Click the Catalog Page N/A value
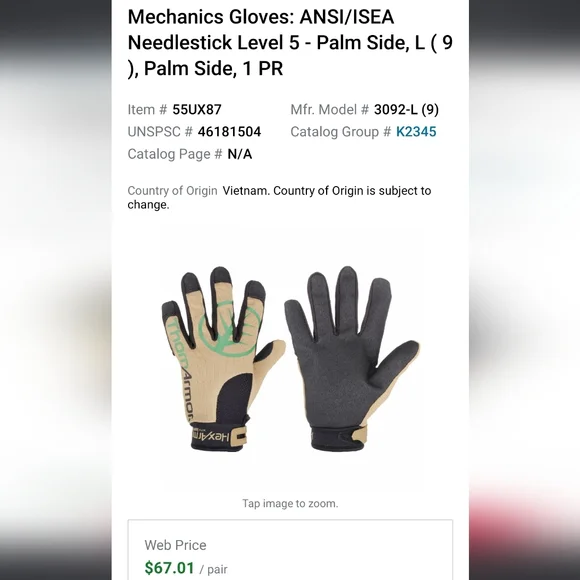This screenshot has width=580, height=580. [x=240, y=154]
